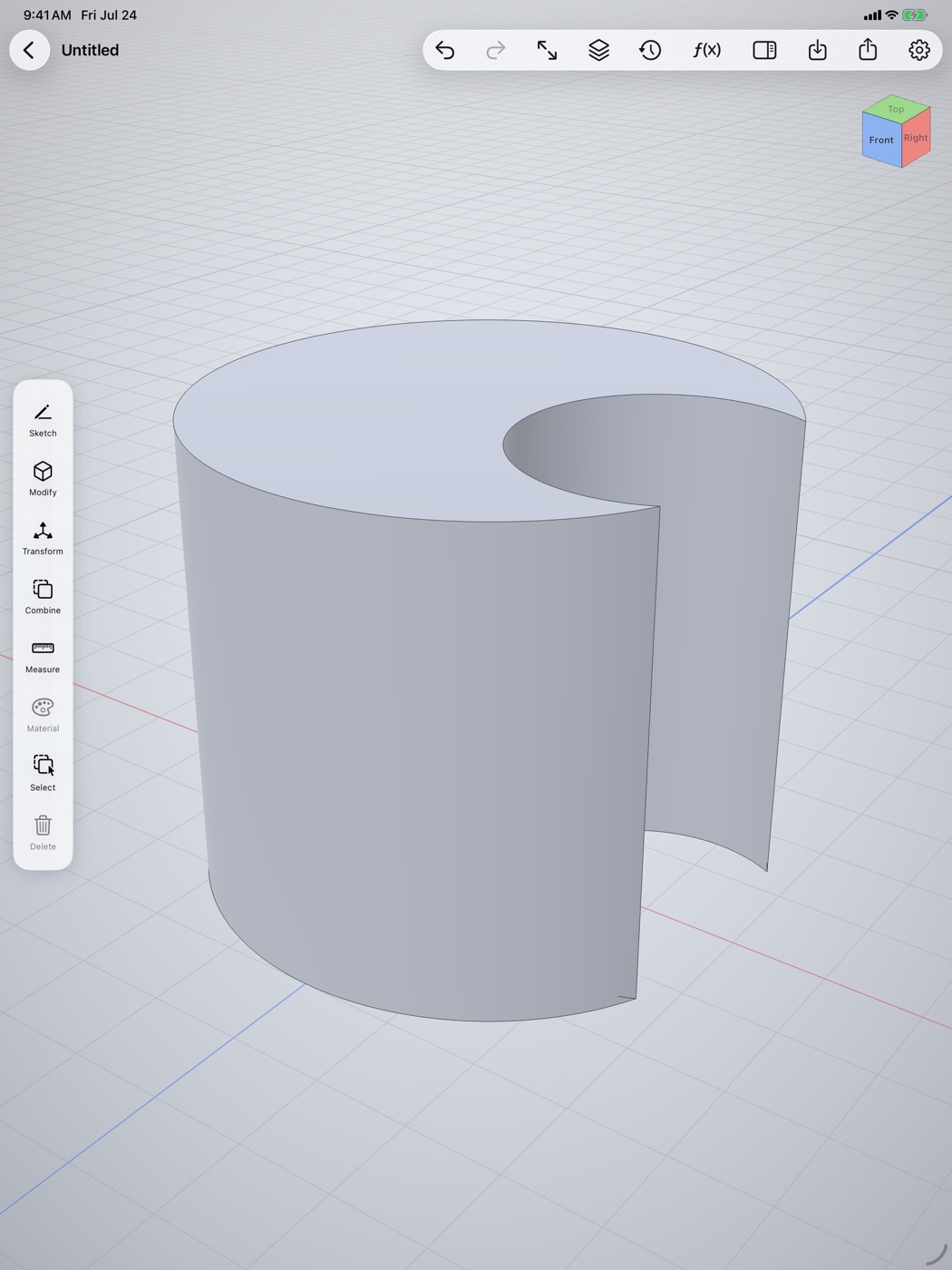This screenshot has height=1270, width=952.
Task: Open the layers stack panel
Action: (x=598, y=50)
